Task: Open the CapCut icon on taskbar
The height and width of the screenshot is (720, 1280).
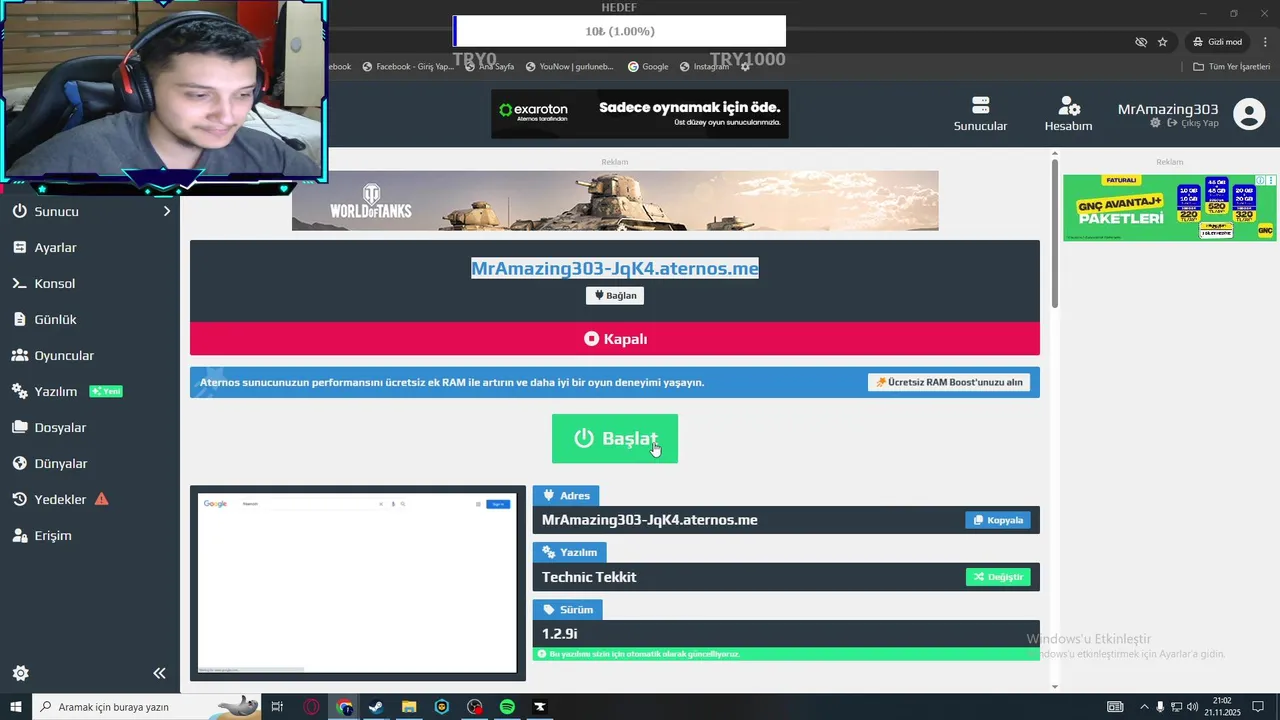Action: [540, 707]
